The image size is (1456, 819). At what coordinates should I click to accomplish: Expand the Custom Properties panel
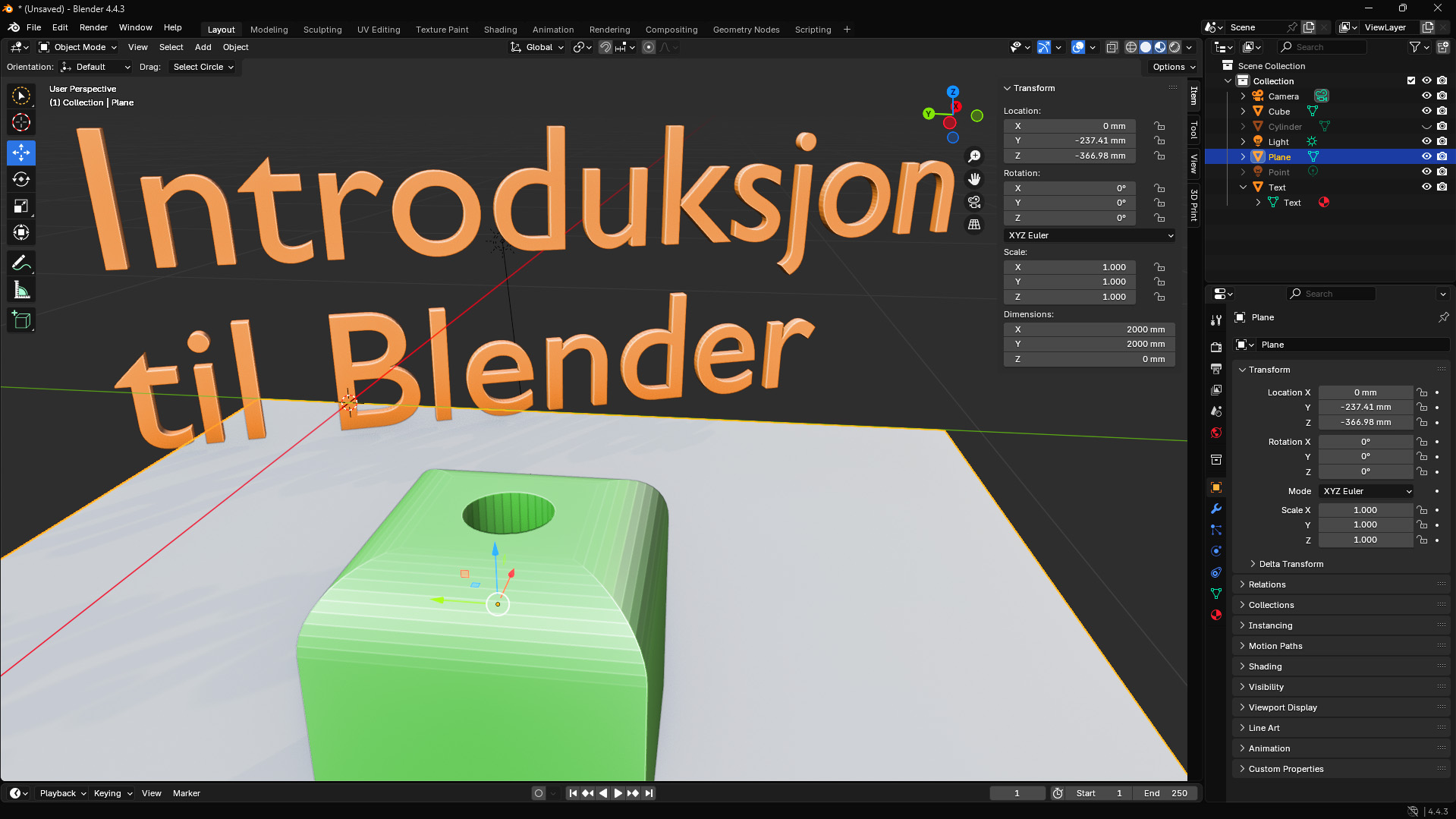1285,769
